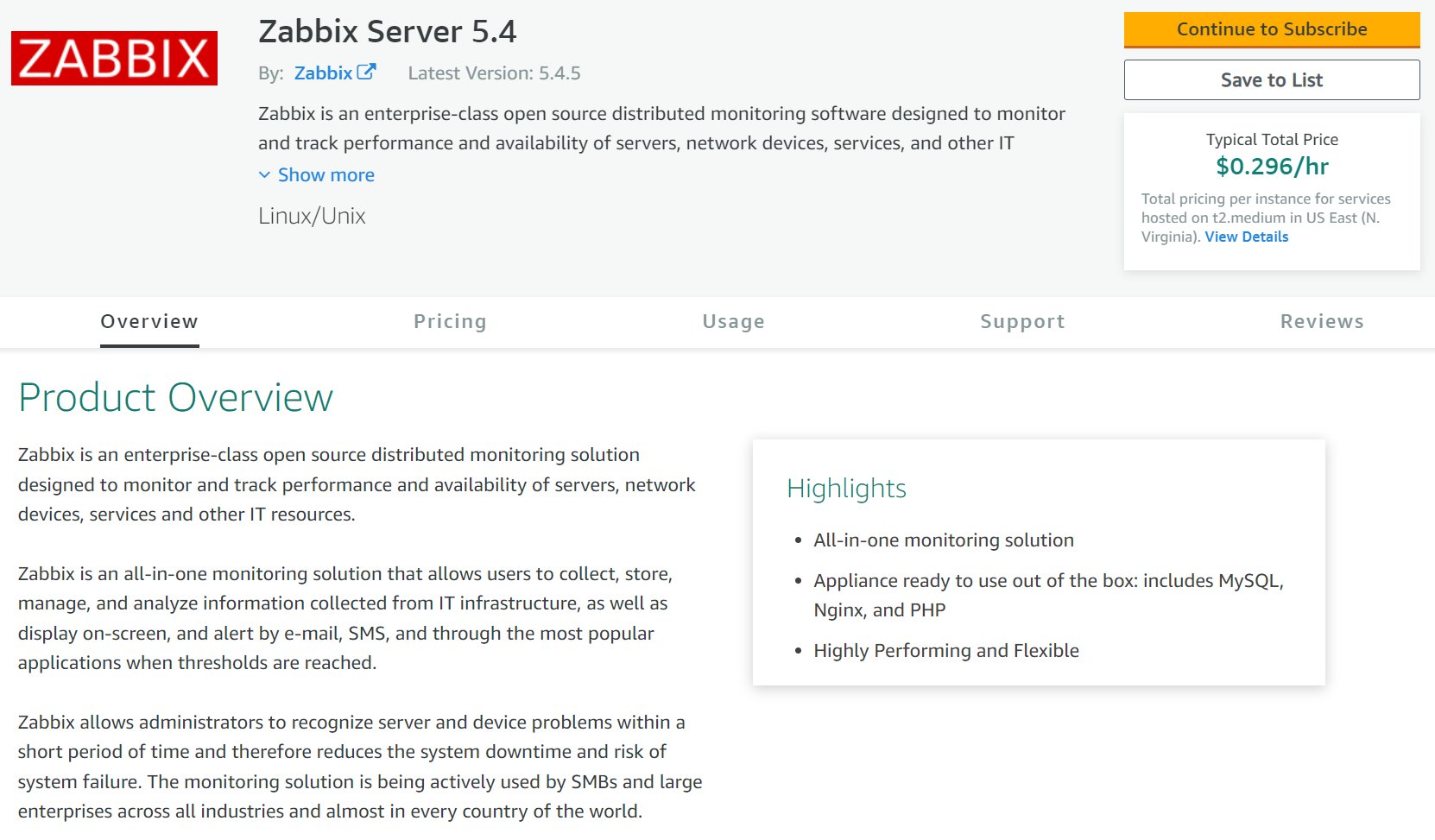Image resolution: width=1435 pixels, height=840 pixels.
Task: Go to the Support tab
Action: [1022, 321]
